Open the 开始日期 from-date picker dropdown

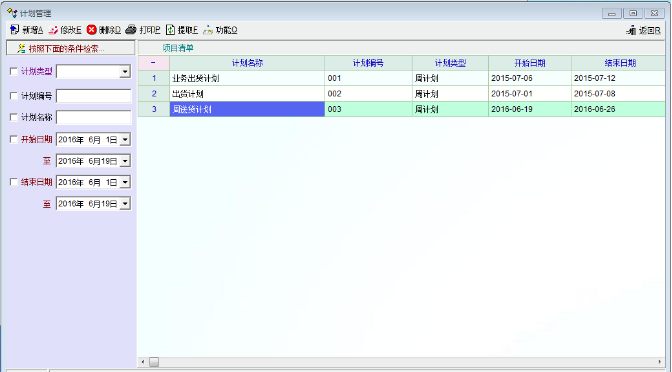[x=125, y=139]
